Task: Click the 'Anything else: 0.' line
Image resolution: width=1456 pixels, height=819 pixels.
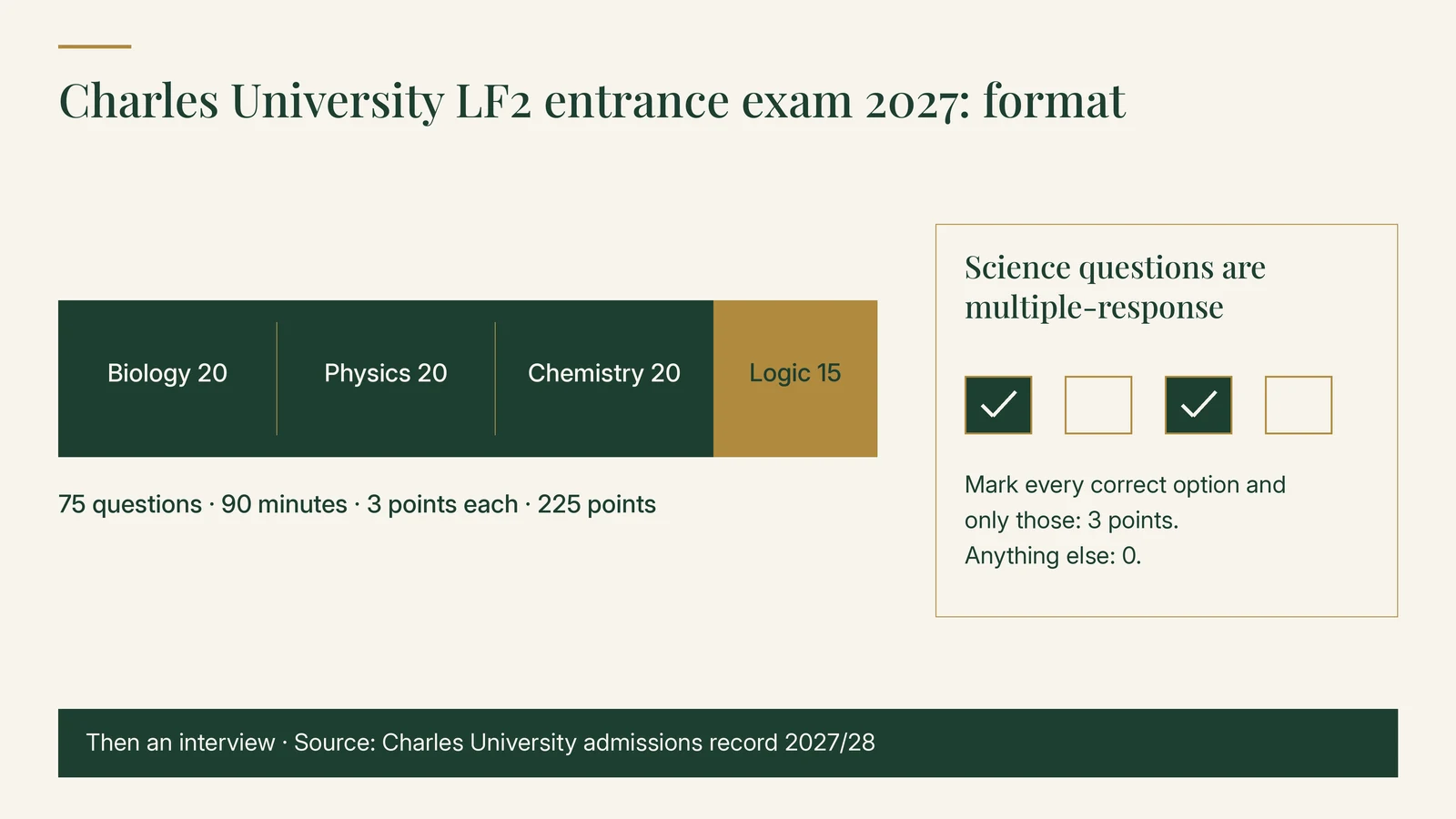Action: [x=1053, y=556]
